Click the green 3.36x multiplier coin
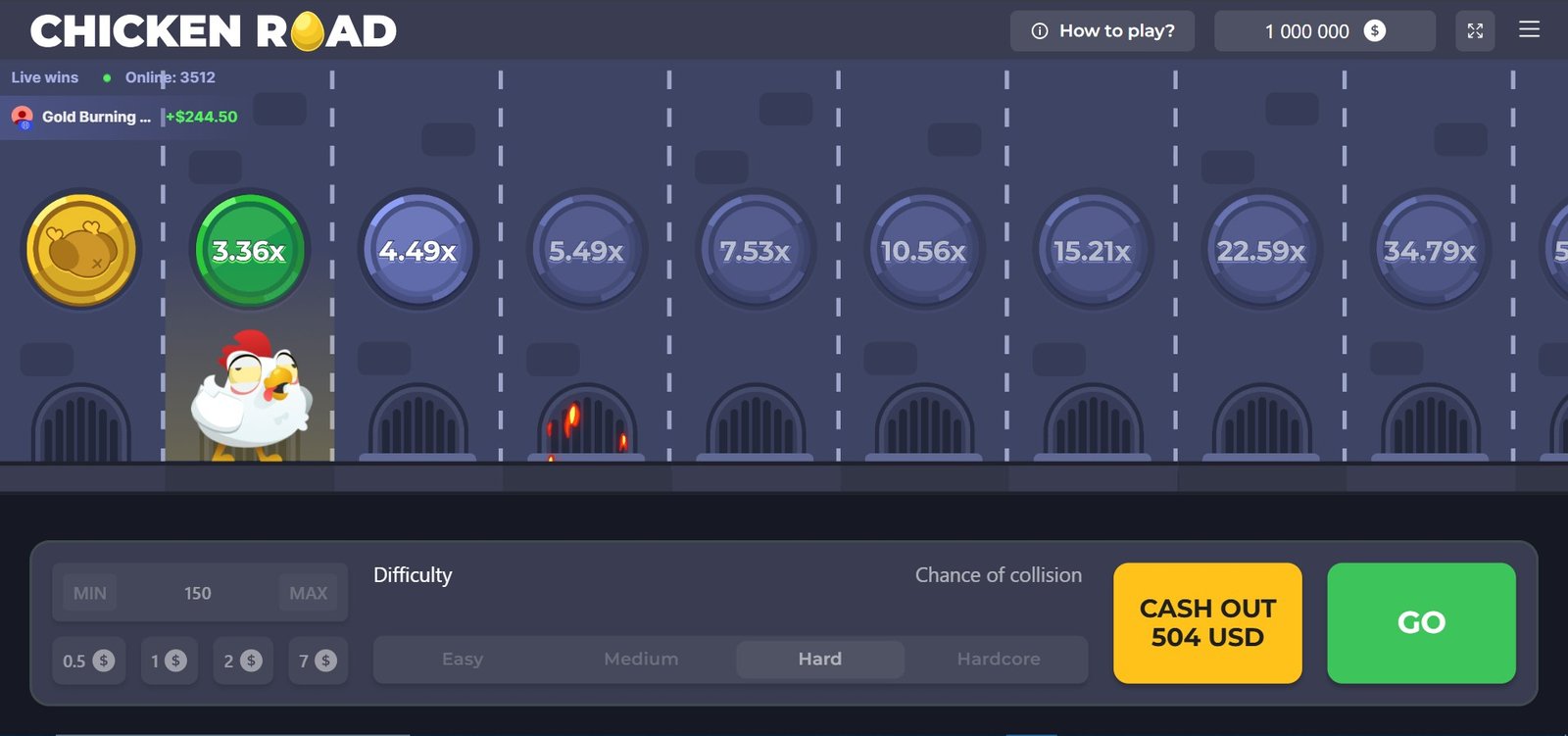Screen dimensions: 1568x736 tap(249, 251)
